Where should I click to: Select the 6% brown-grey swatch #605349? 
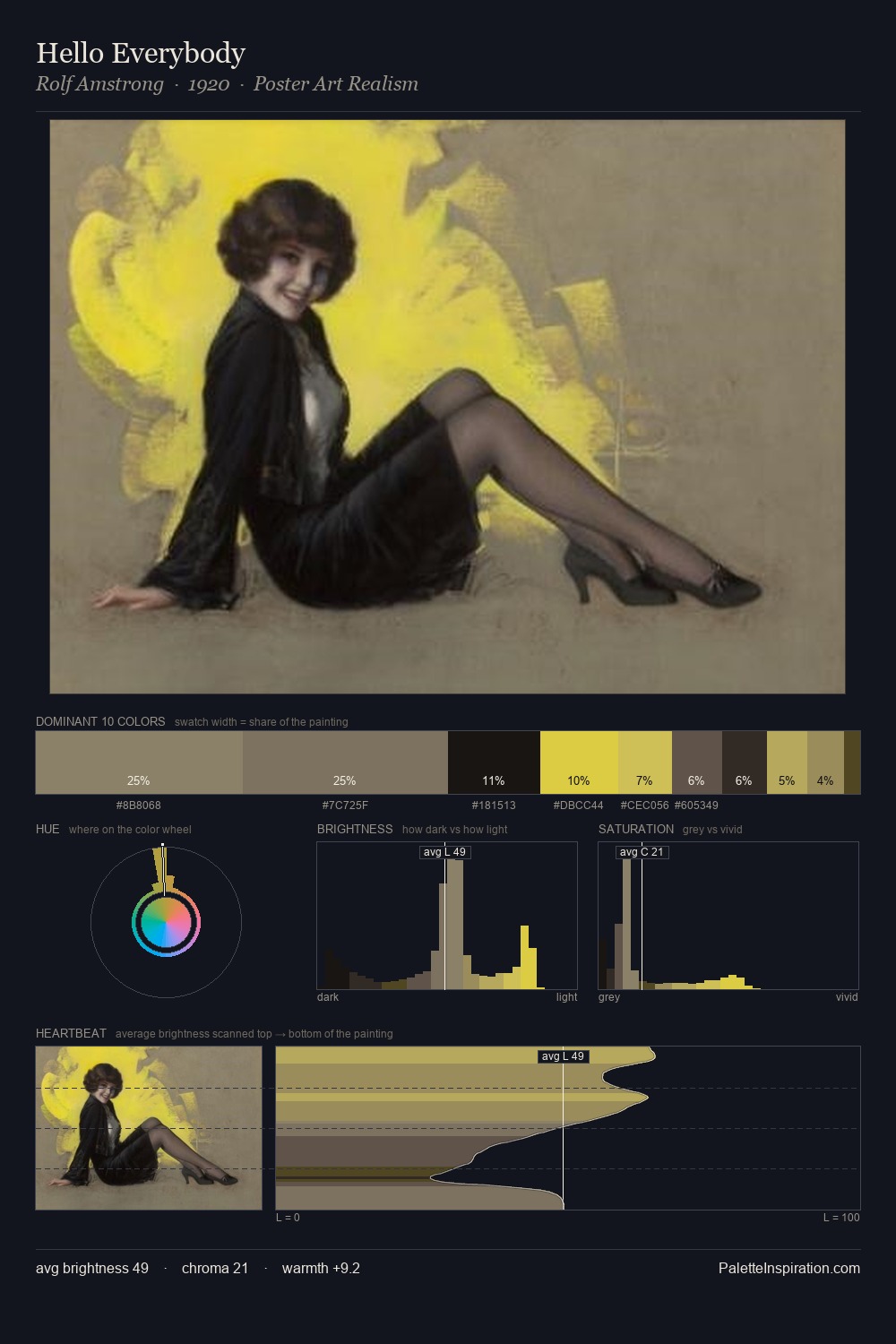pyautogui.click(x=697, y=762)
